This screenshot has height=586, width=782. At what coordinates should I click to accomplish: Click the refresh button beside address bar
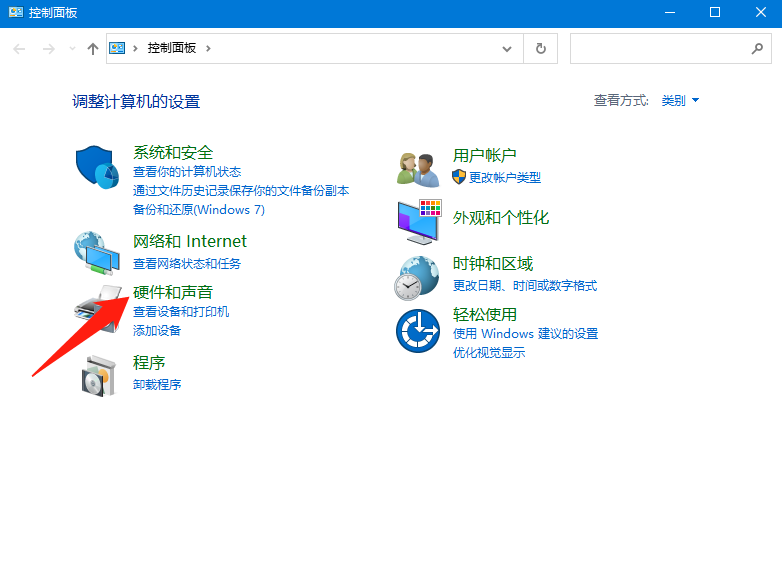click(541, 48)
